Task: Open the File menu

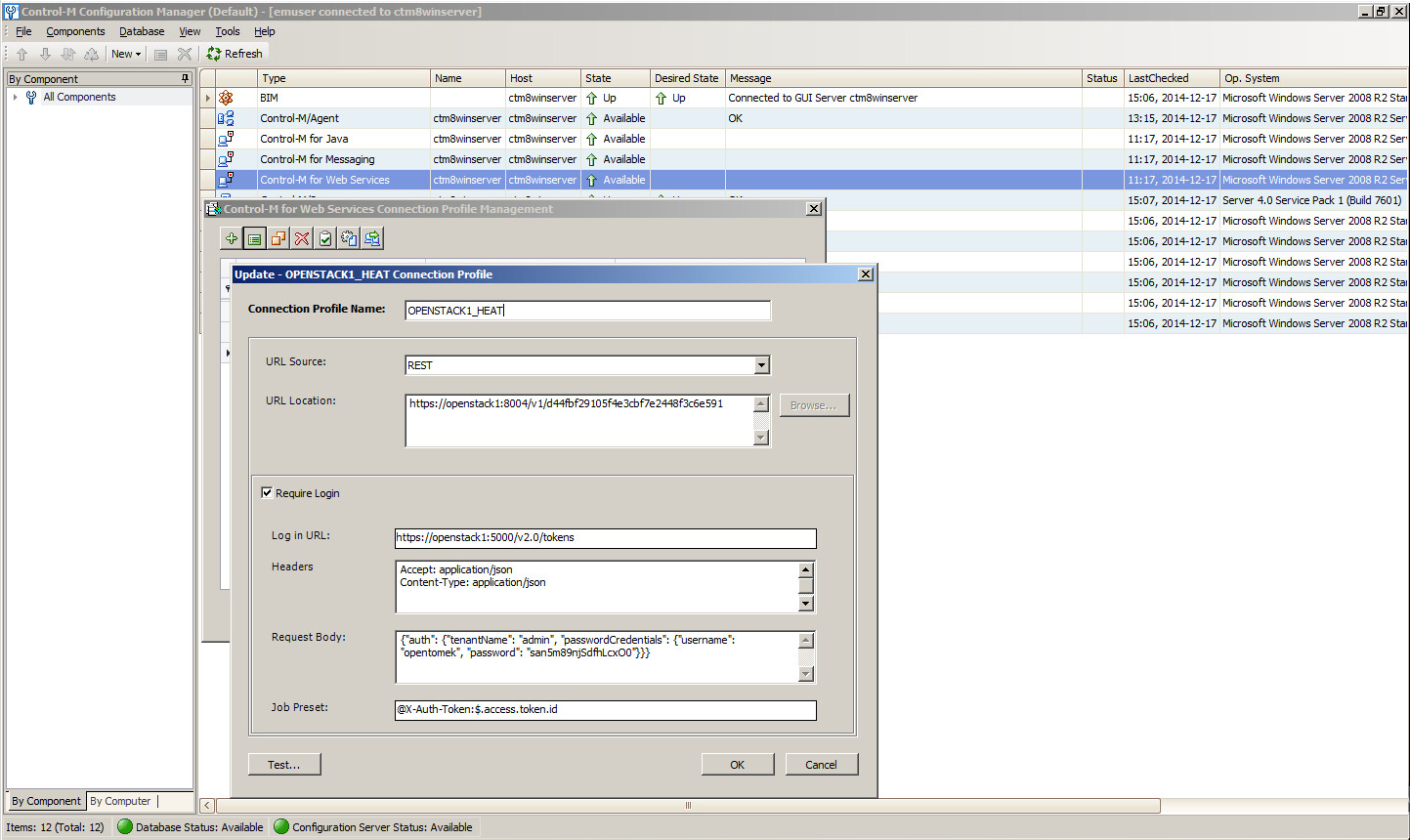Action: click(x=23, y=31)
